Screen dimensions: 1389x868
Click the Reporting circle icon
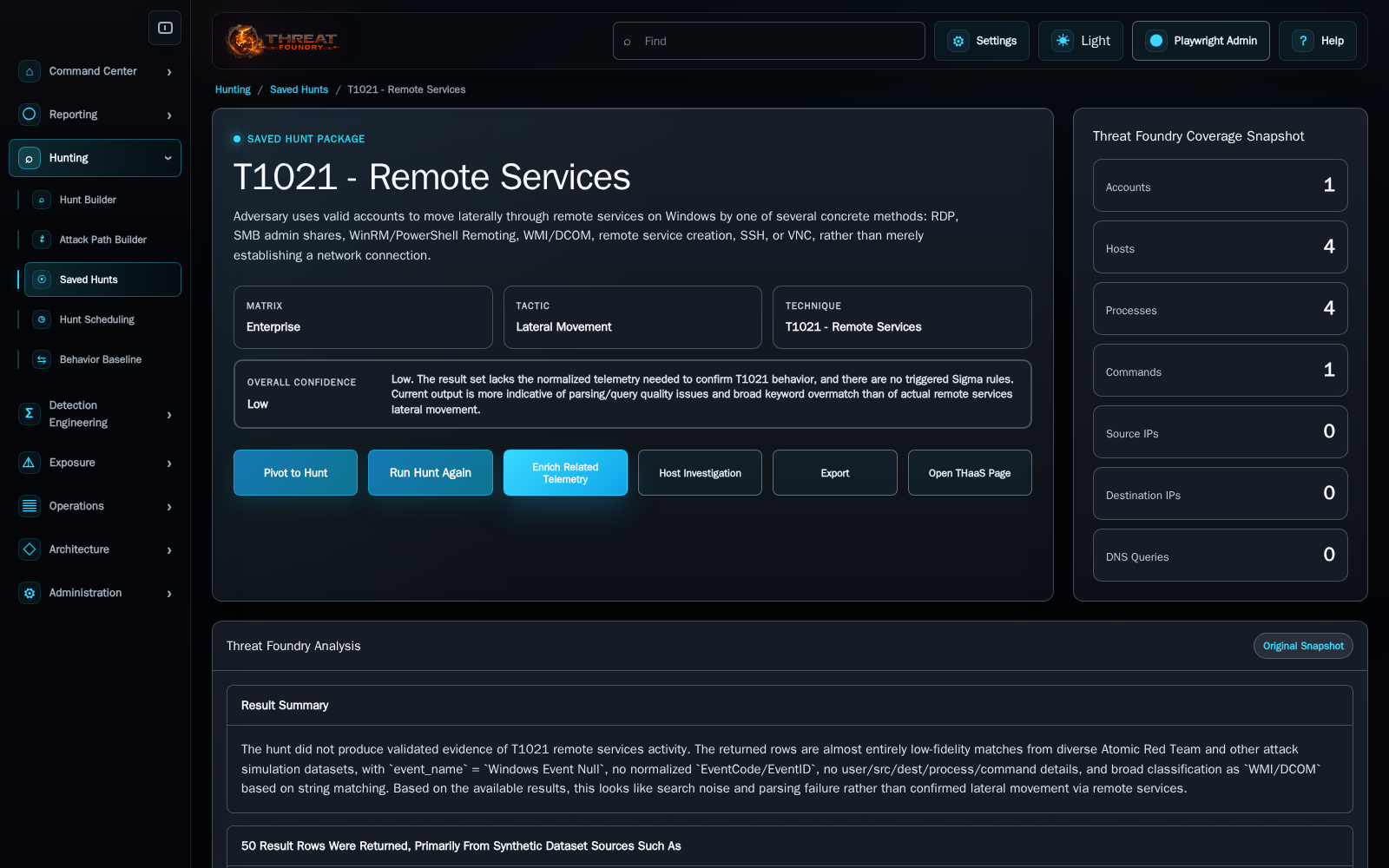click(30, 115)
